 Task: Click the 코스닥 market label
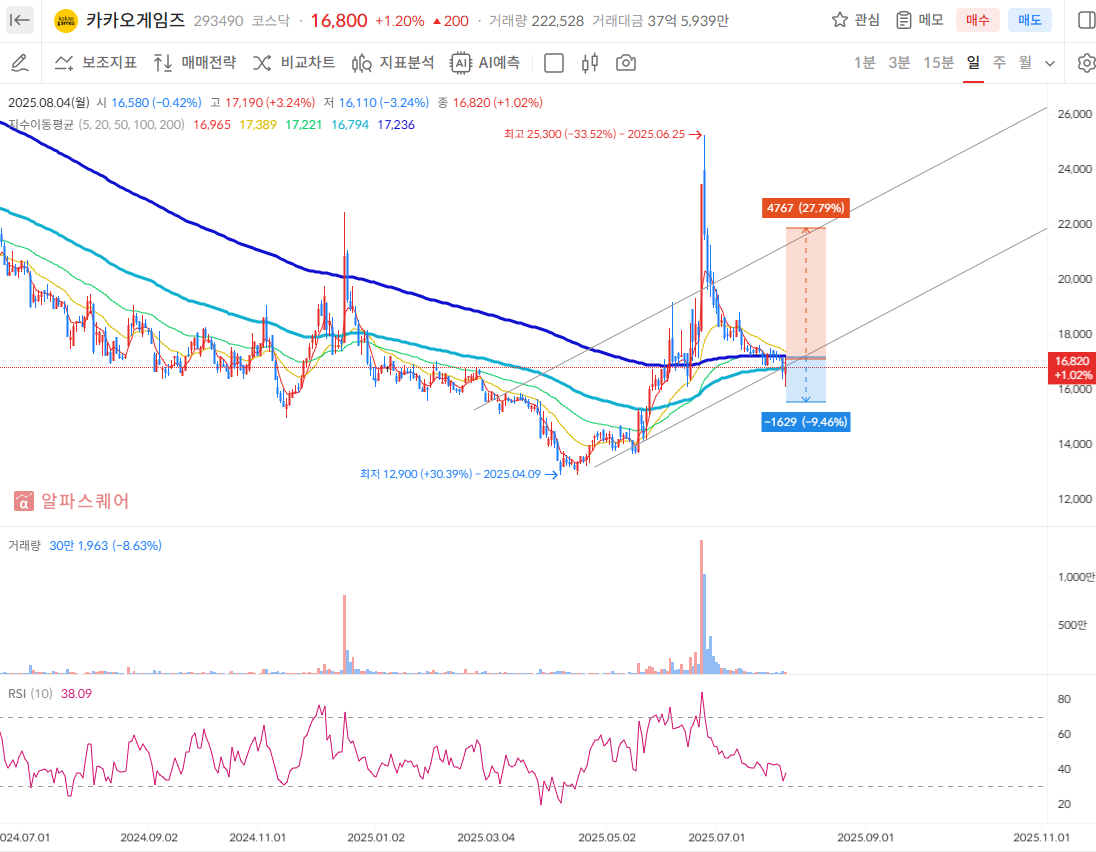(271, 21)
